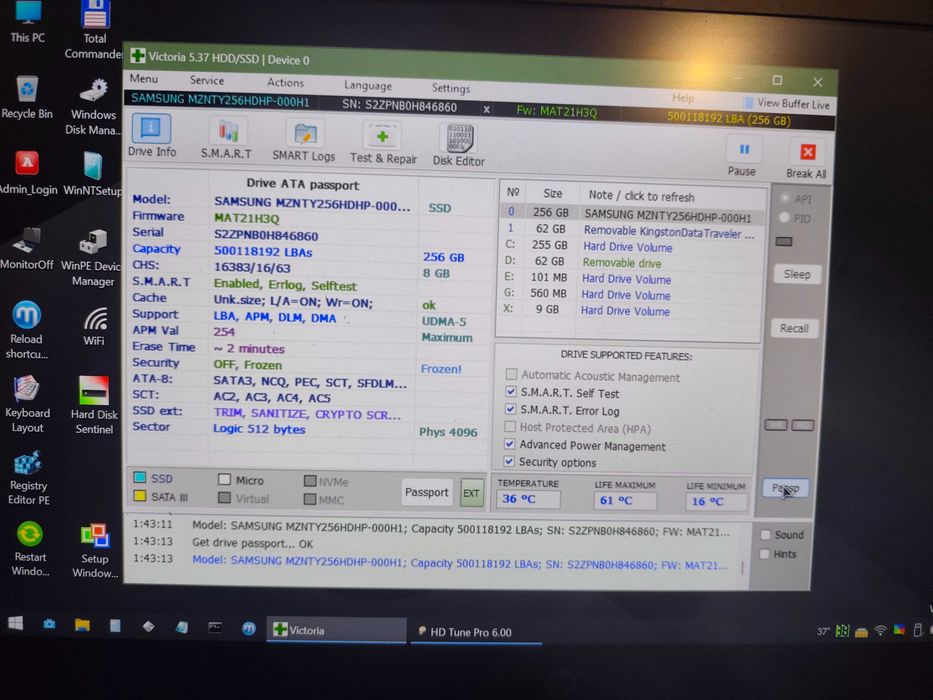933x700 pixels.
Task: Select Removable KingstonDataTraveler row
Action: coord(630,230)
